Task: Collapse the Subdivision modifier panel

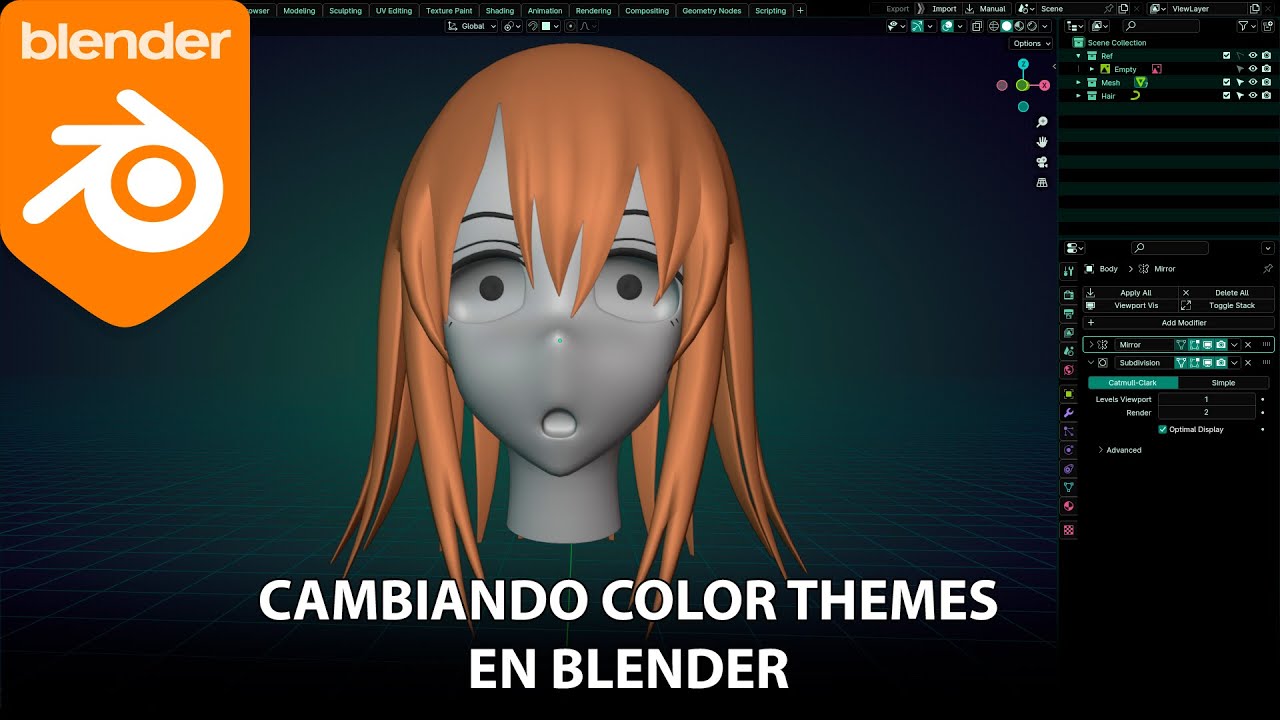Action: pos(1091,363)
